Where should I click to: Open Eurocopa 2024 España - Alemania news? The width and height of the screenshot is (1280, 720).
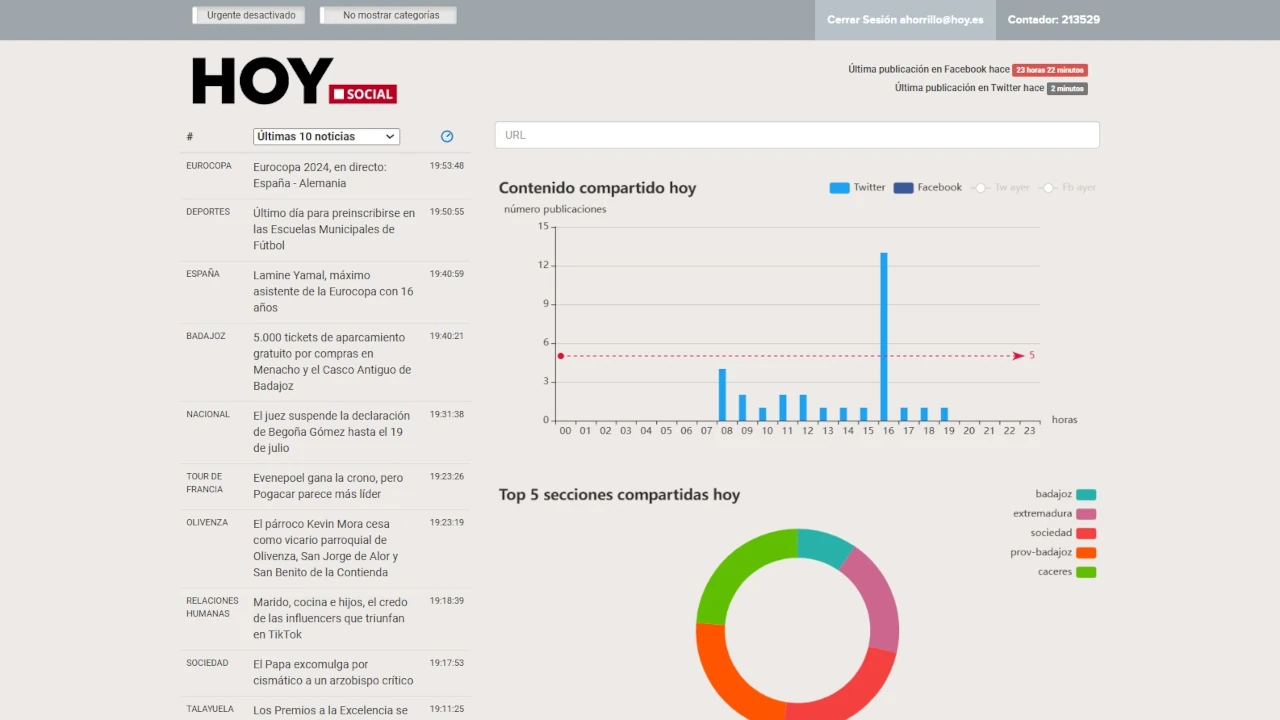click(320, 175)
